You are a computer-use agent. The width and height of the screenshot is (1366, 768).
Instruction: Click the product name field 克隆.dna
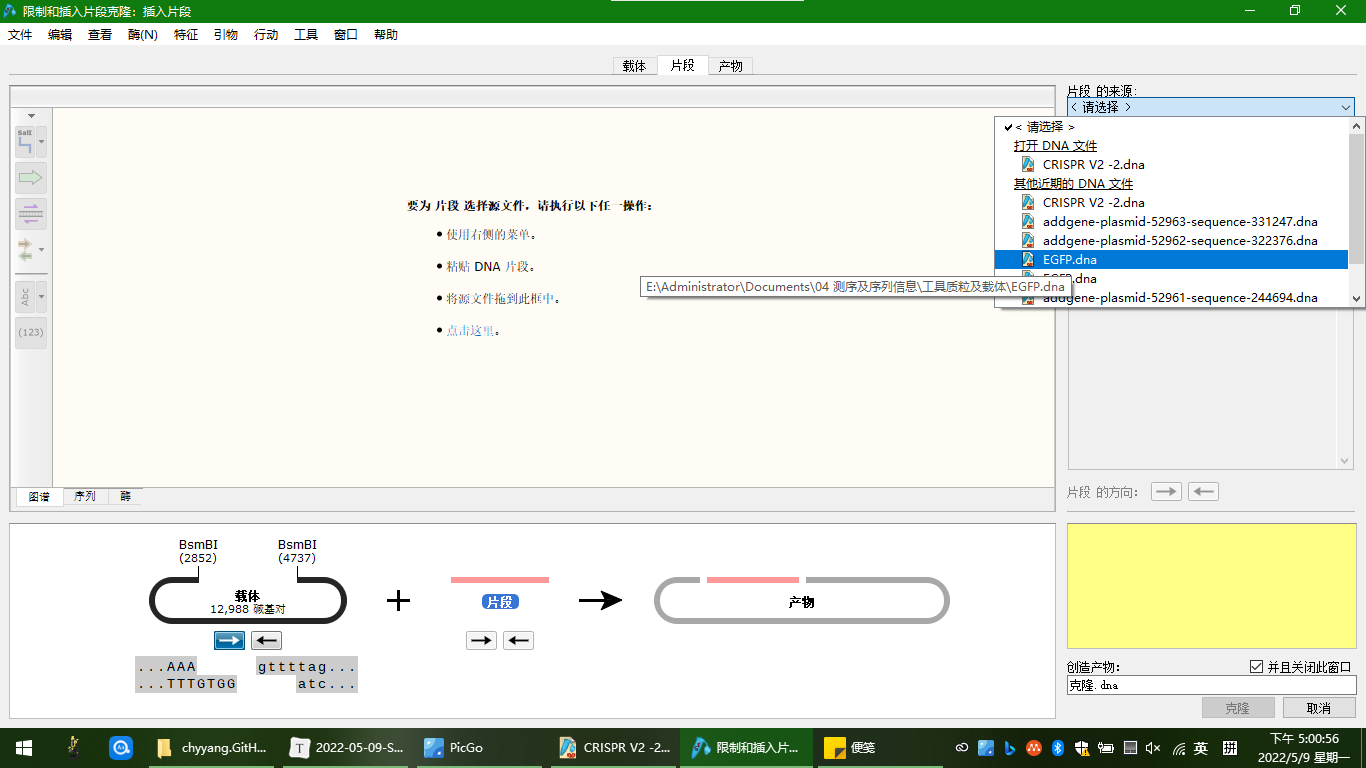point(1211,686)
